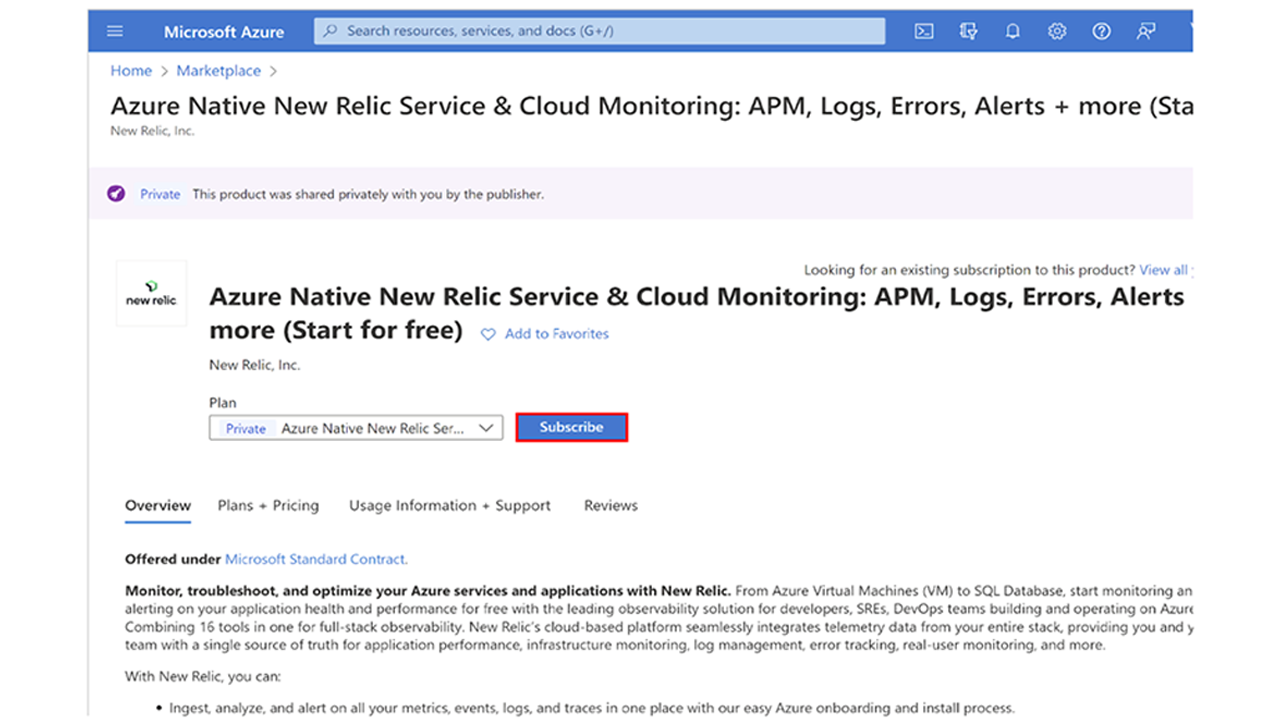This screenshot has height=720, width=1280.
Task: Click the 'Offered under' text
Action: coord(173,559)
